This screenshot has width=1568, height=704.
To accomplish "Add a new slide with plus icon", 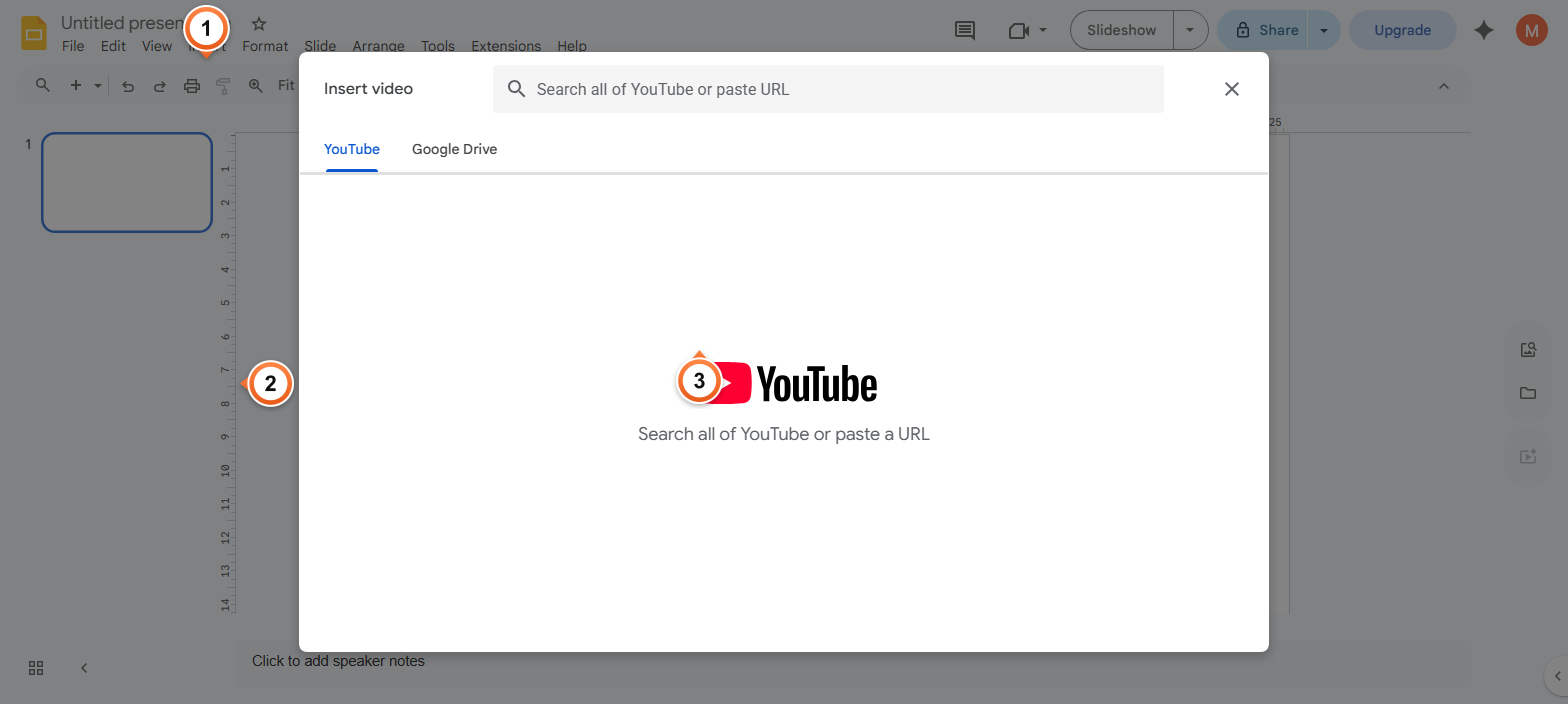I will click(76, 85).
